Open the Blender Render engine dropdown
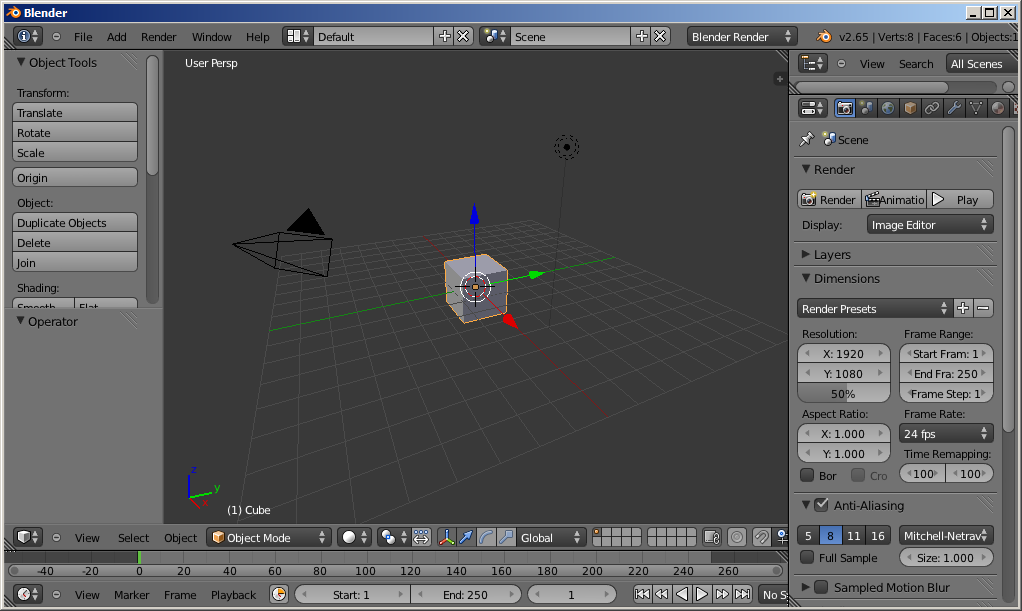Viewport: 1022px width, 611px height. (742, 37)
